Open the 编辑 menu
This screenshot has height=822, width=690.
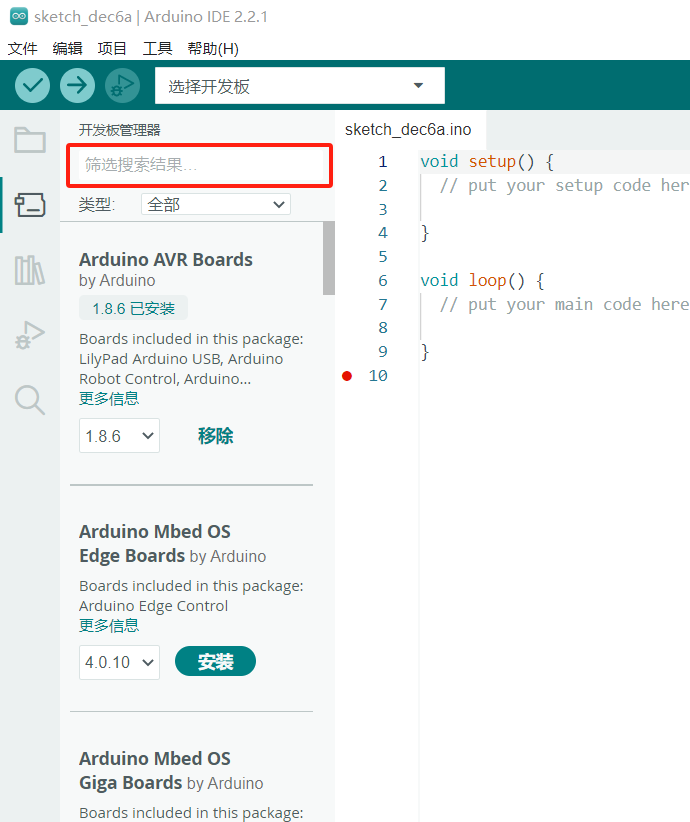pyautogui.click(x=68, y=49)
